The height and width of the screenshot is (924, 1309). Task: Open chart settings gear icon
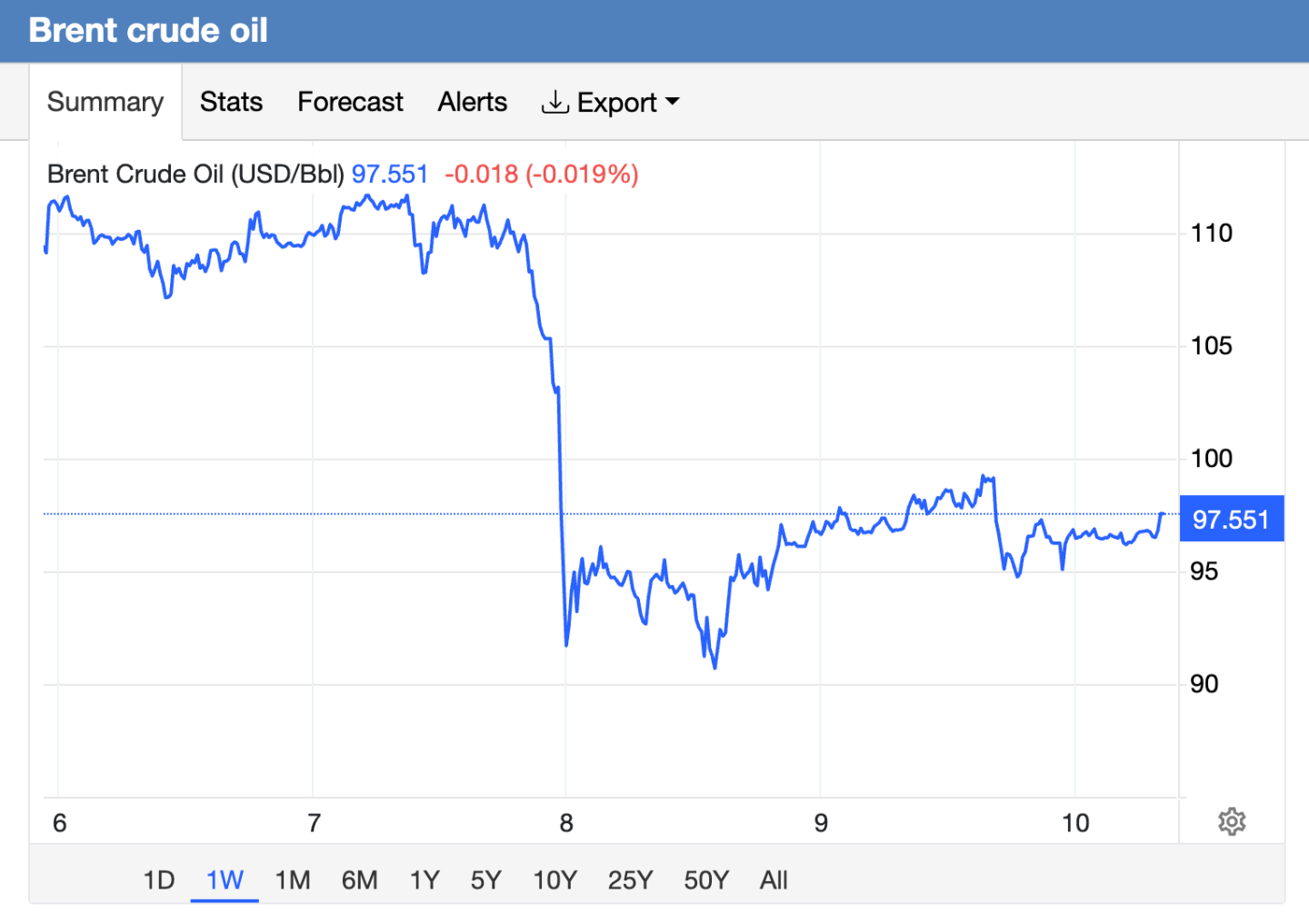(x=1232, y=821)
